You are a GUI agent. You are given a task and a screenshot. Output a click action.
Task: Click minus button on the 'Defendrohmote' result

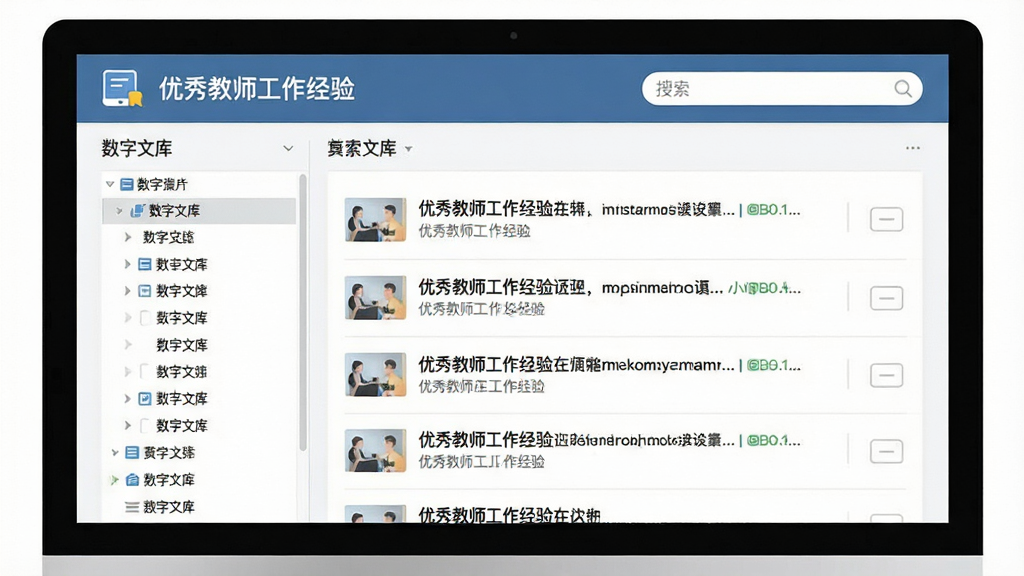pos(886,451)
